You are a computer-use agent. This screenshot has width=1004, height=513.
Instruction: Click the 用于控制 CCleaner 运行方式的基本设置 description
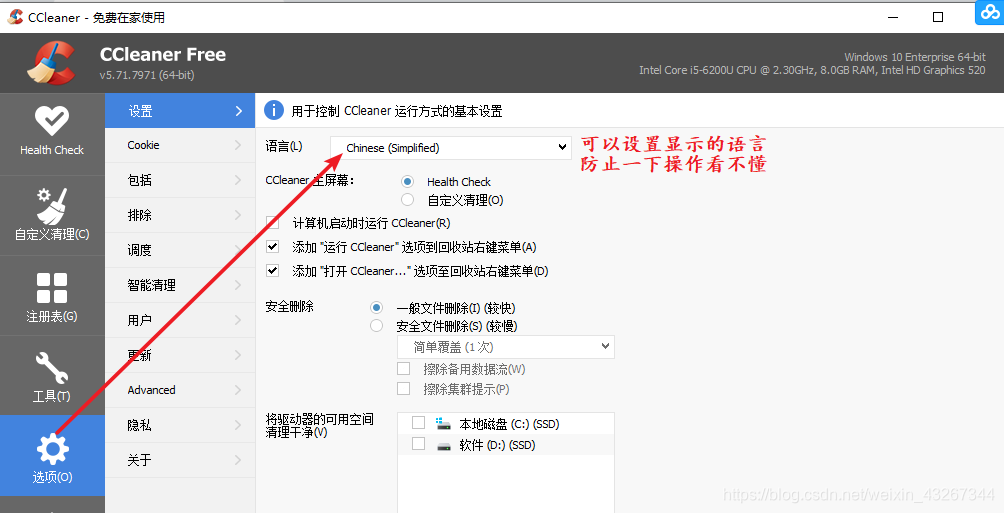396,111
